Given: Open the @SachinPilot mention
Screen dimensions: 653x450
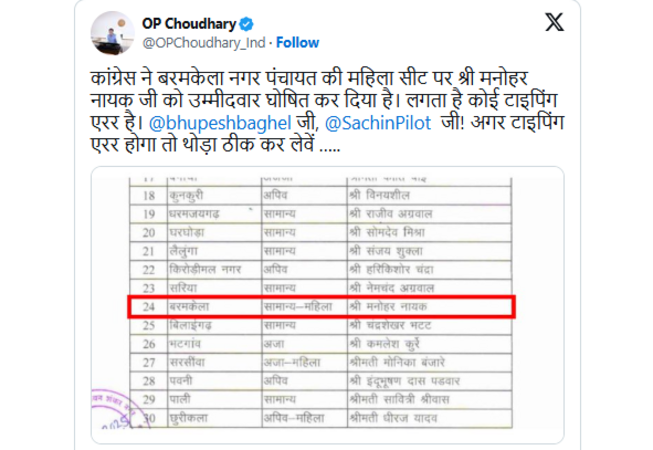Looking at the screenshot, I should (x=378, y=123).
